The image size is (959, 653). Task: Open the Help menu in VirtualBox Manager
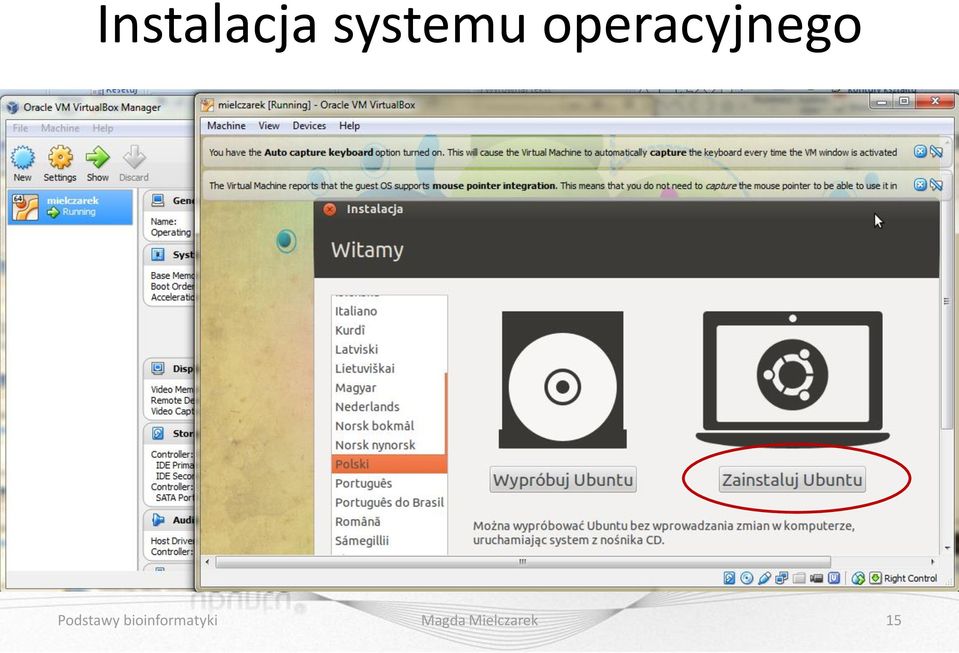103,128
